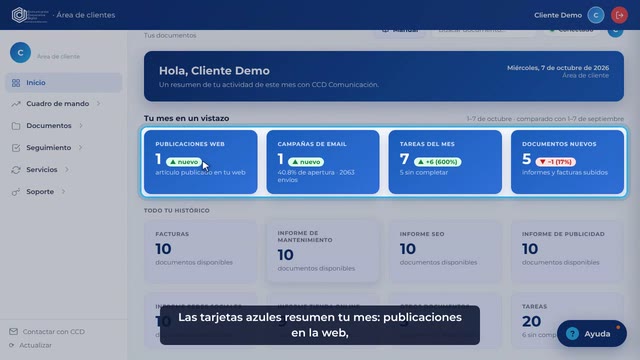Viewport: 640px width, 360px height.
Task: Expand the Documentos chevron
Action: (x=81, y=126)
